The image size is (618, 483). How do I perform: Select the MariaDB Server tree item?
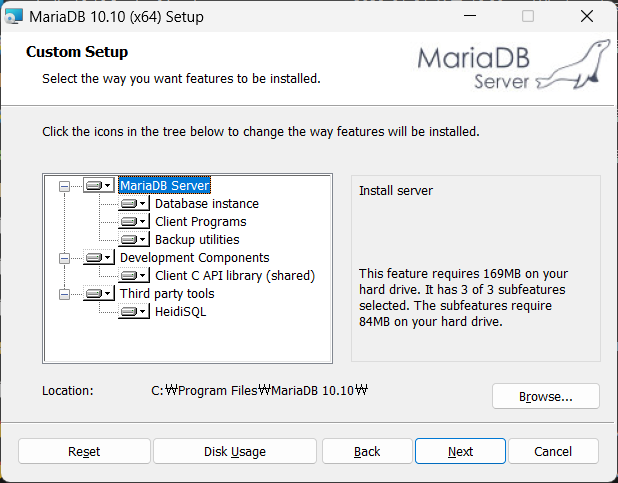pos(164,185)
